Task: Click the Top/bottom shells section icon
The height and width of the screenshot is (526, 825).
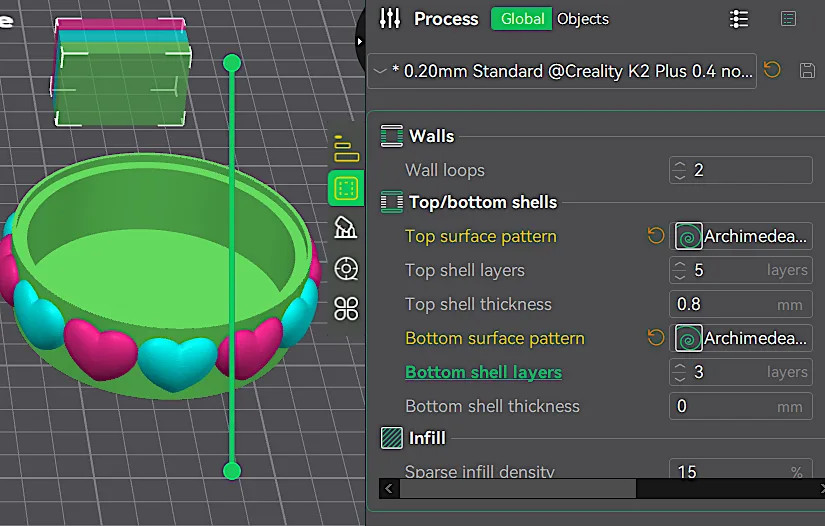Action: tap(391, 203)
